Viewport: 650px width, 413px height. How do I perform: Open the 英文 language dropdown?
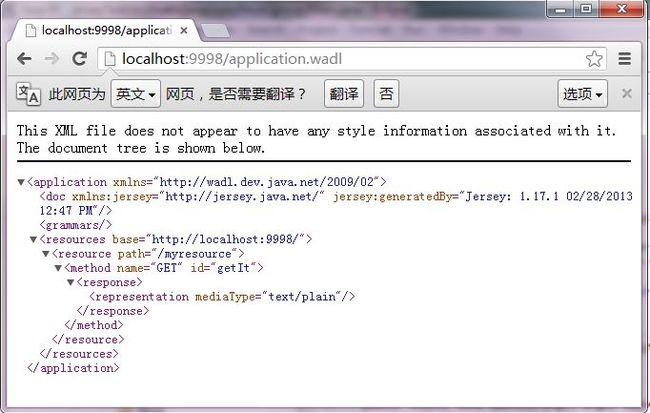coord(136,94)
